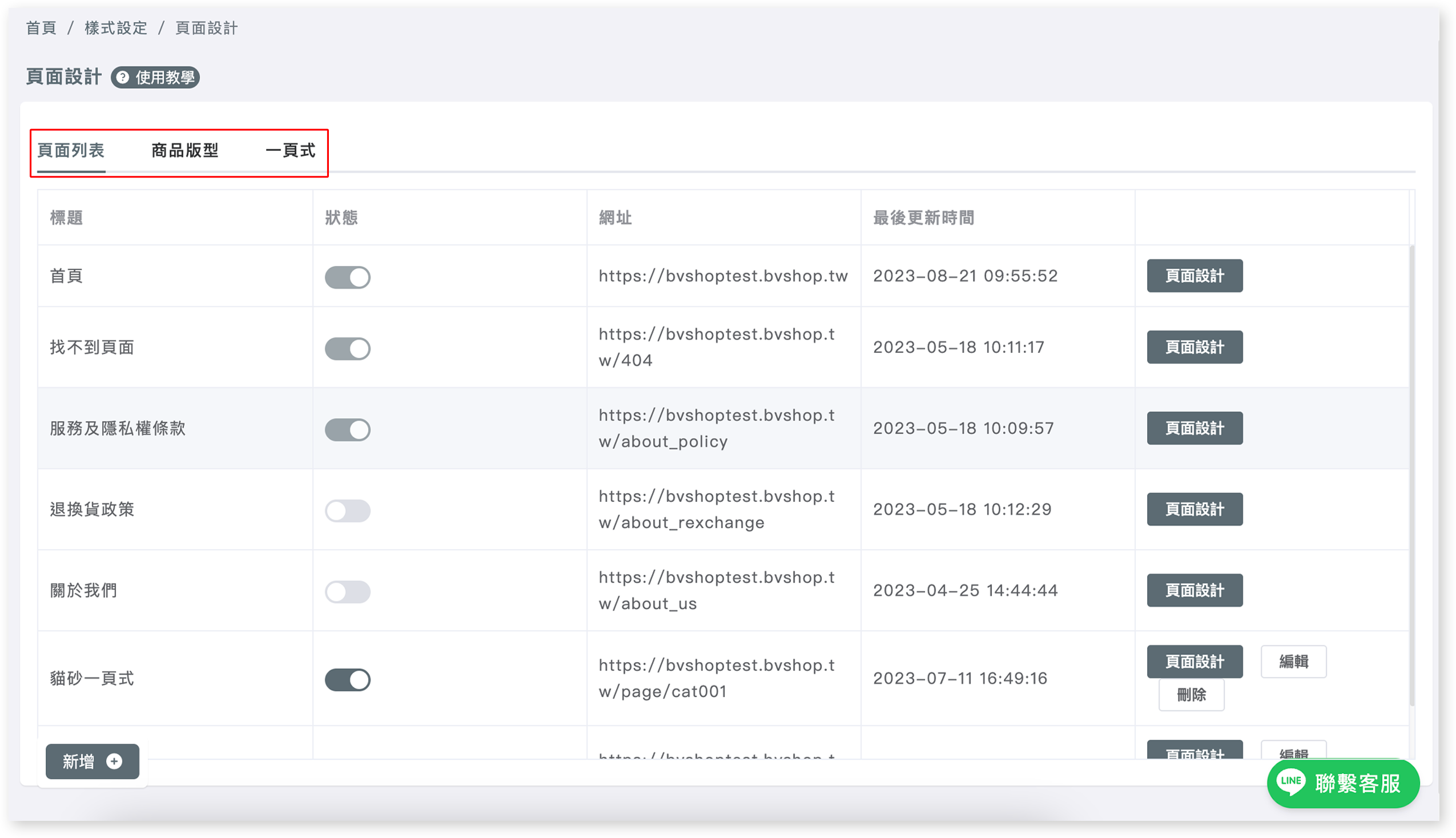Click timestamp 2023-08-21 09:55:52
Screen dimensions: 1456x838
click(965, 276)
